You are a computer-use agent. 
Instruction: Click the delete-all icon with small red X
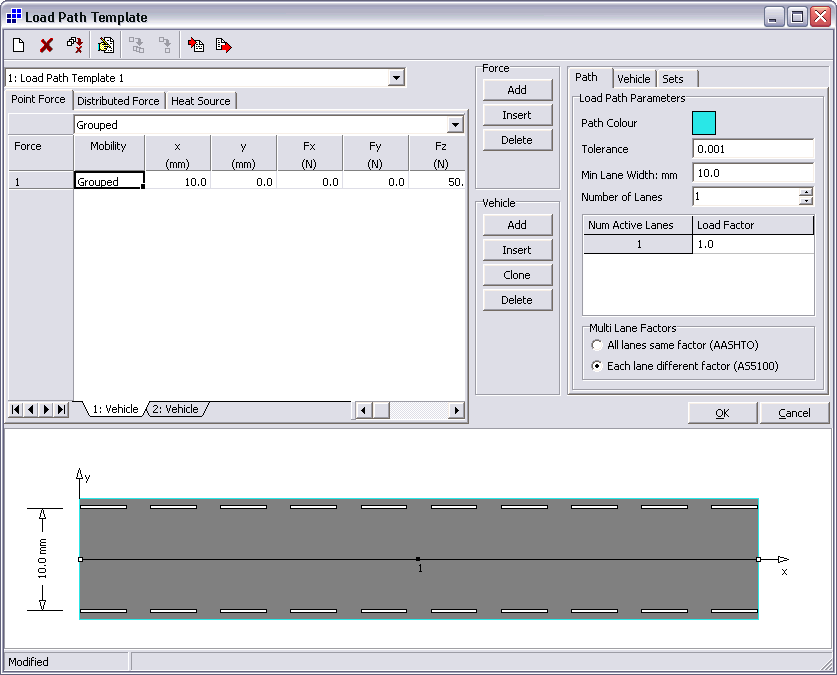(74, 45)
